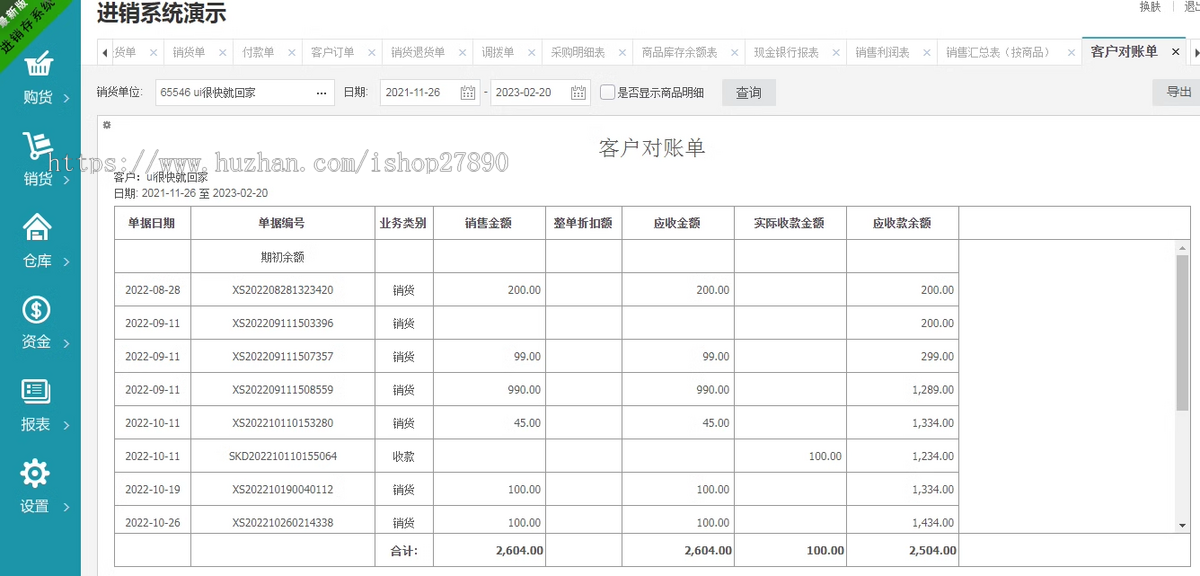1200x576 pixels.
Task: Click the 导出 export button
Action: [x=1177, y=92]
